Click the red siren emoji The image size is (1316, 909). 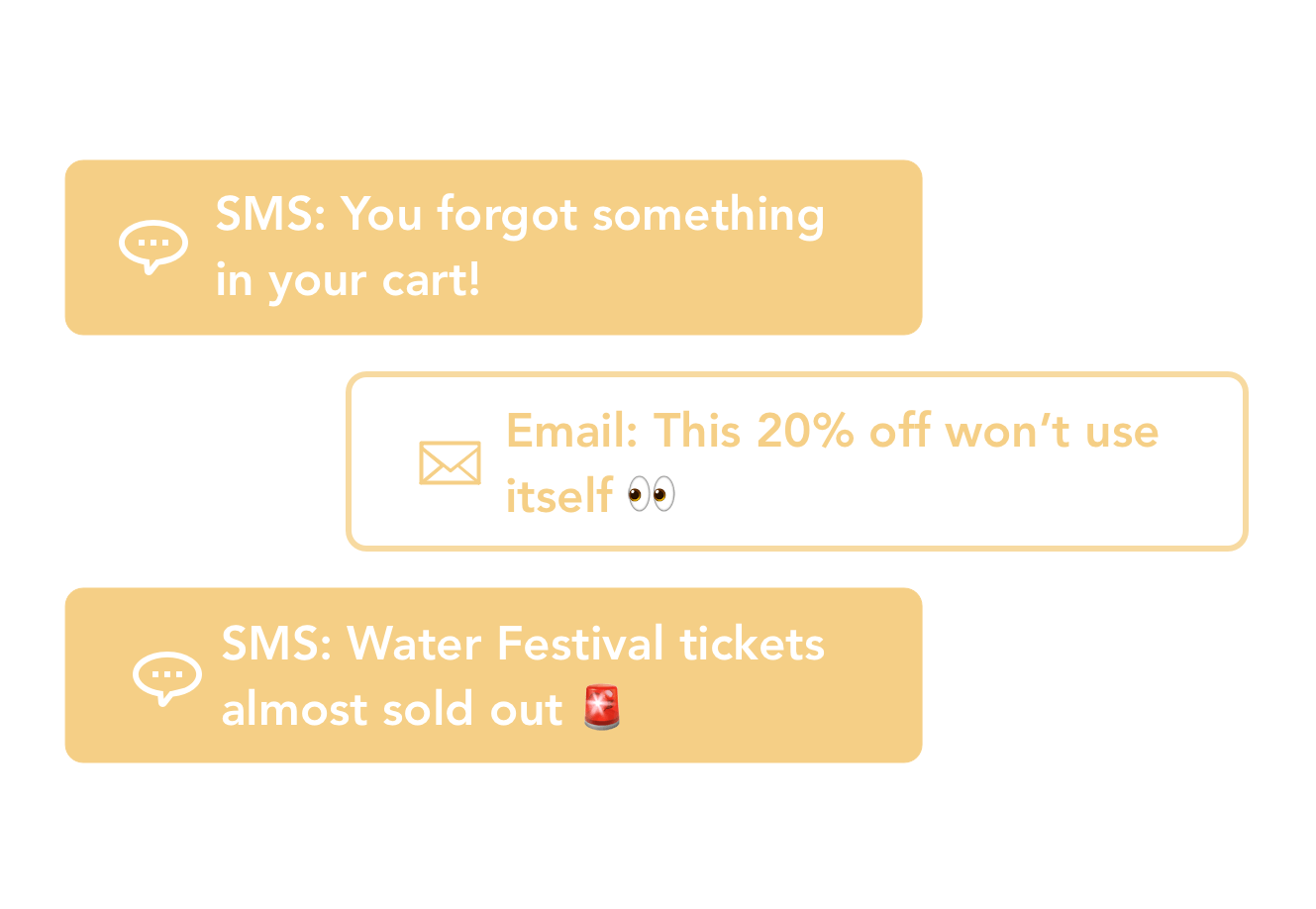602,707
